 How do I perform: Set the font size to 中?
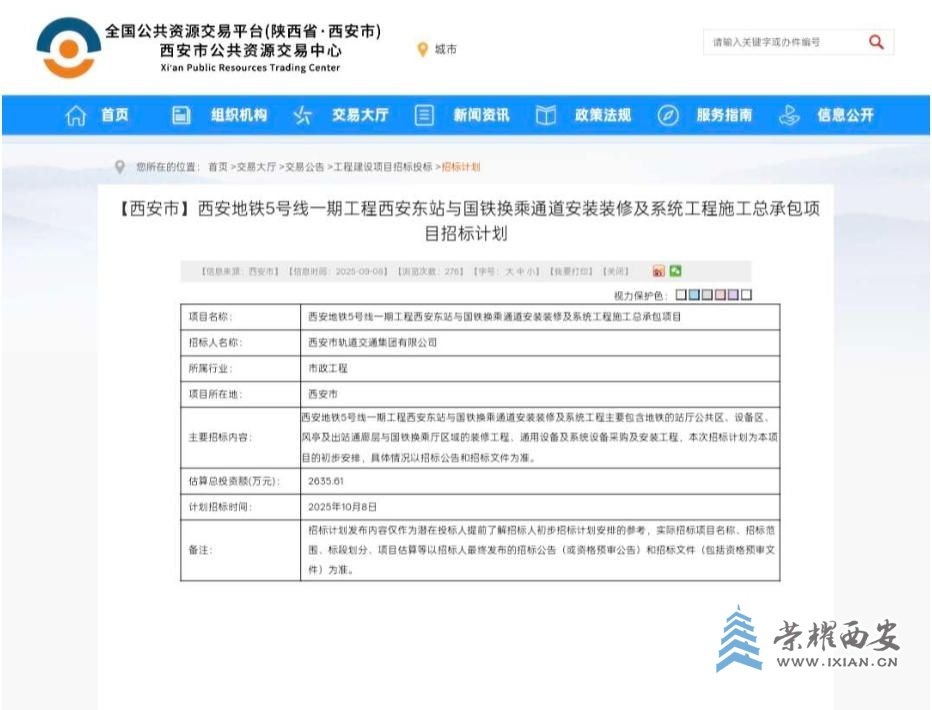pyautogui.click(x=519, y=272)
